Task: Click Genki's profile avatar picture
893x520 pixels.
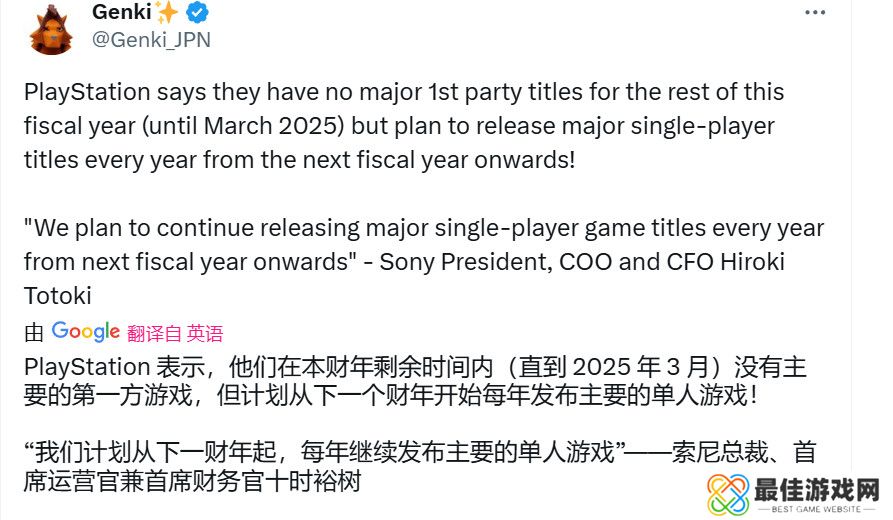Action: tap(50, 28)
